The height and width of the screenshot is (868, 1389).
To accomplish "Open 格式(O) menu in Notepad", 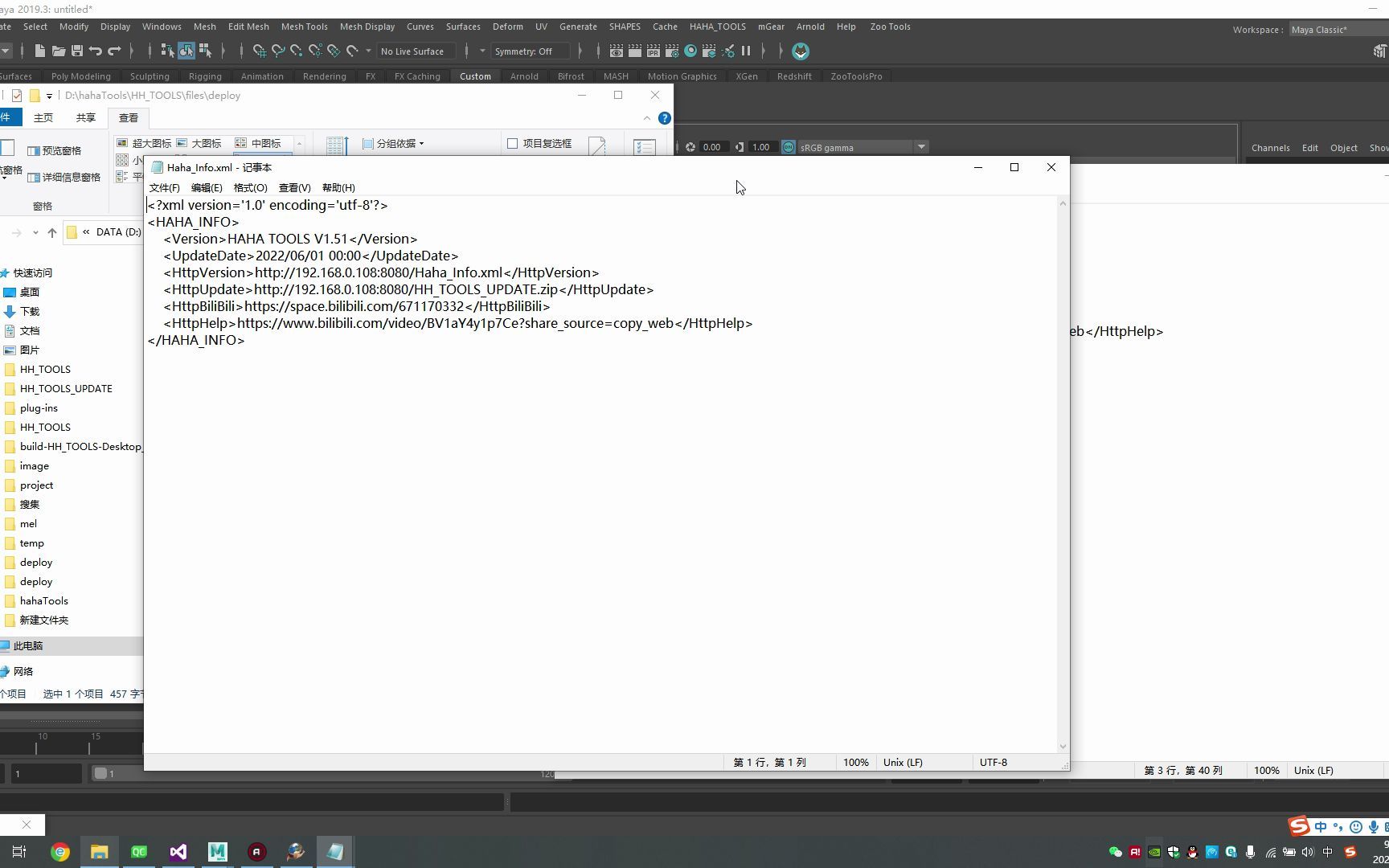I will (250, 187).
